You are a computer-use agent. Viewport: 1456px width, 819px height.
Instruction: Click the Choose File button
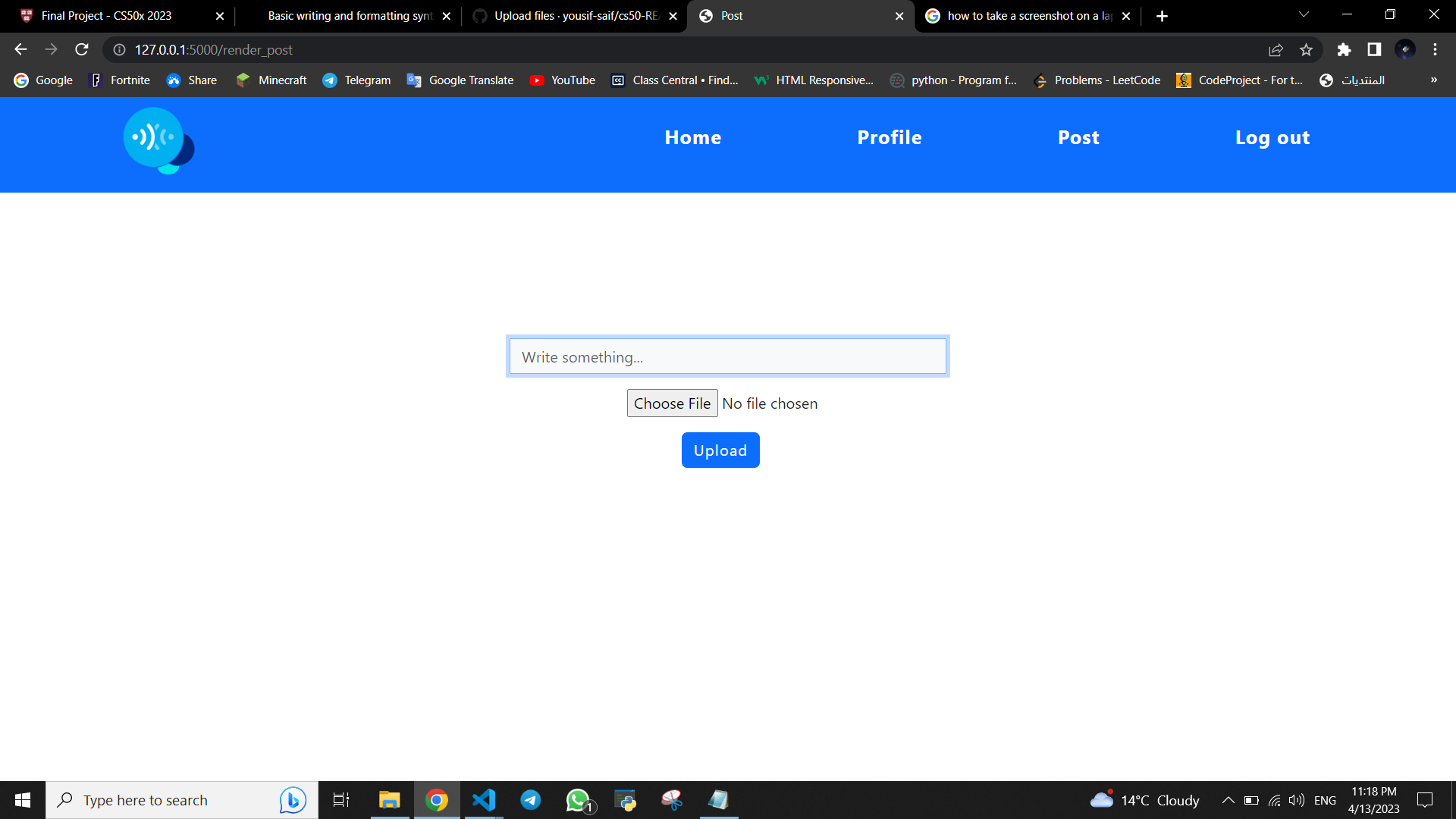[672, 403]
